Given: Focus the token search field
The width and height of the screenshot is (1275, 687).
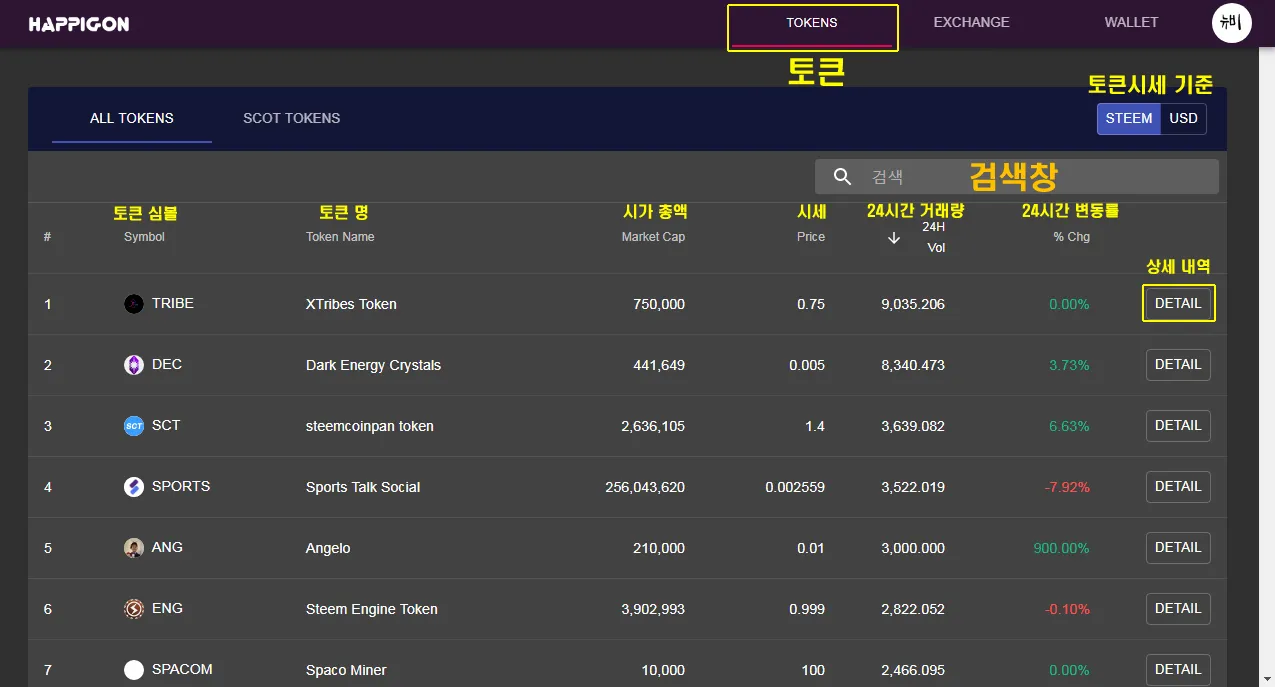Looking at the screenshot, I should coord(1017,177).
